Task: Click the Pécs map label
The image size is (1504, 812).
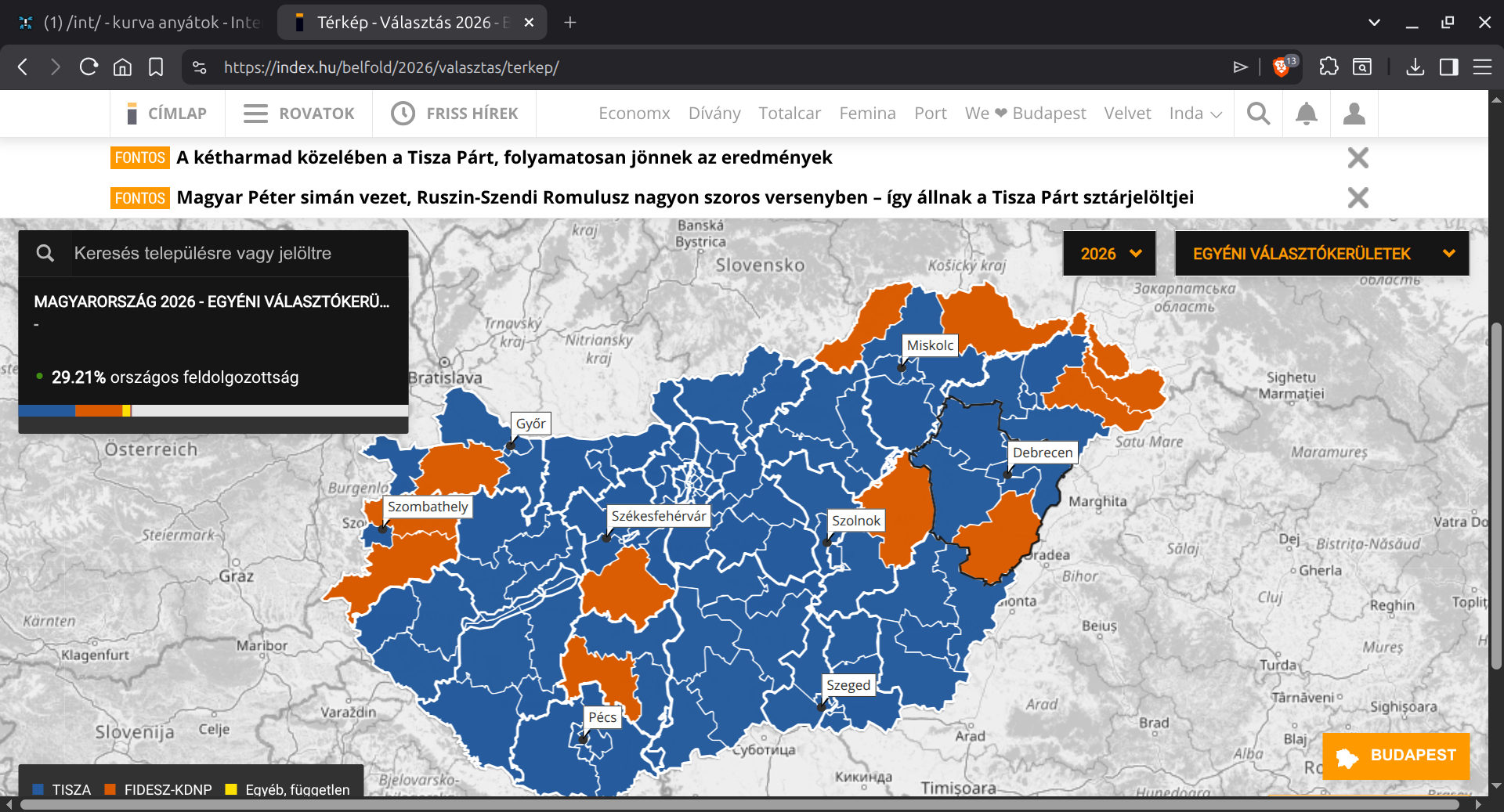Action: (x=602, y=717)
